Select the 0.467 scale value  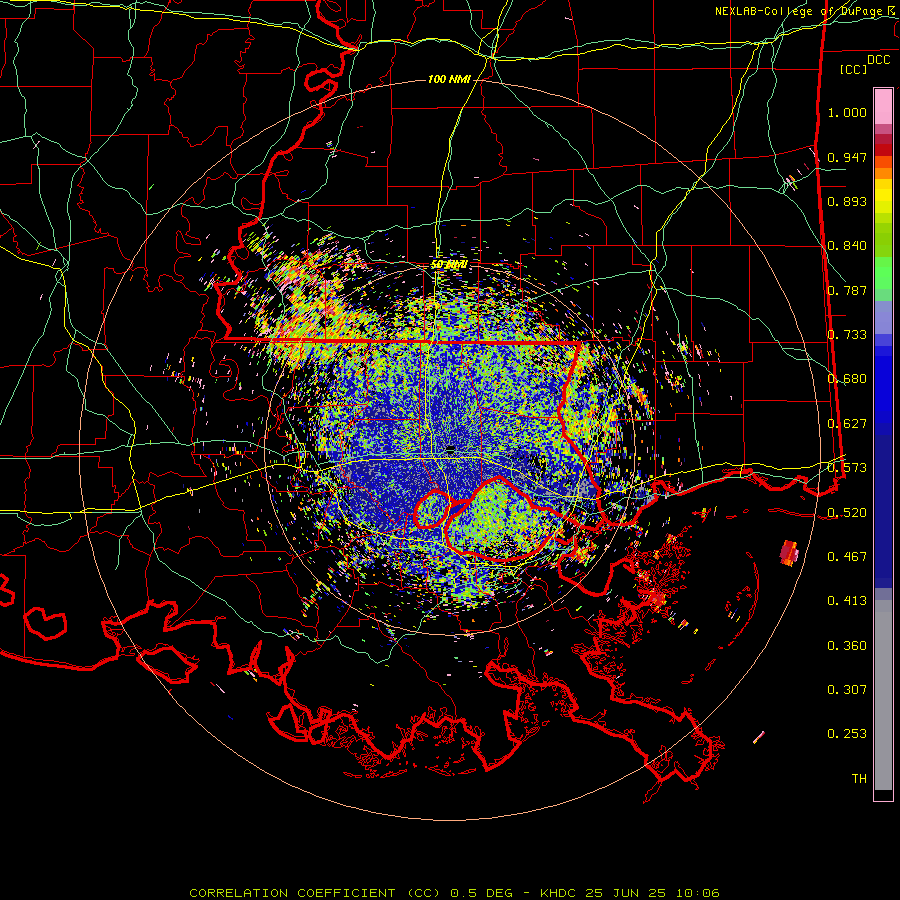[847, 556]
